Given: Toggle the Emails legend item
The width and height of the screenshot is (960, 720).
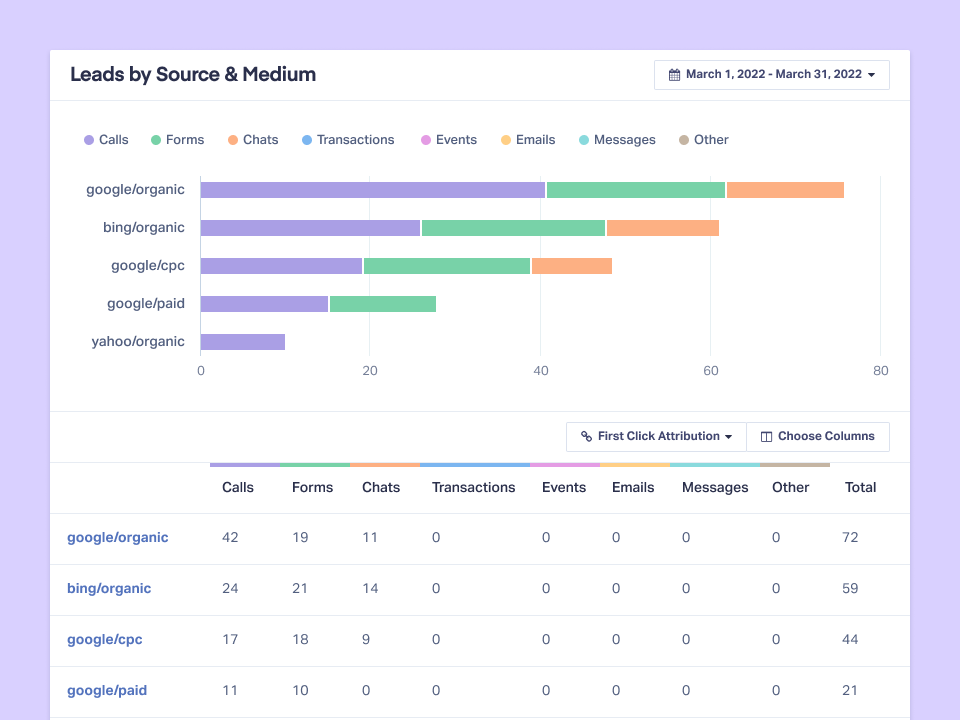Looking at the screenshot, I should (x=527, y=139).
